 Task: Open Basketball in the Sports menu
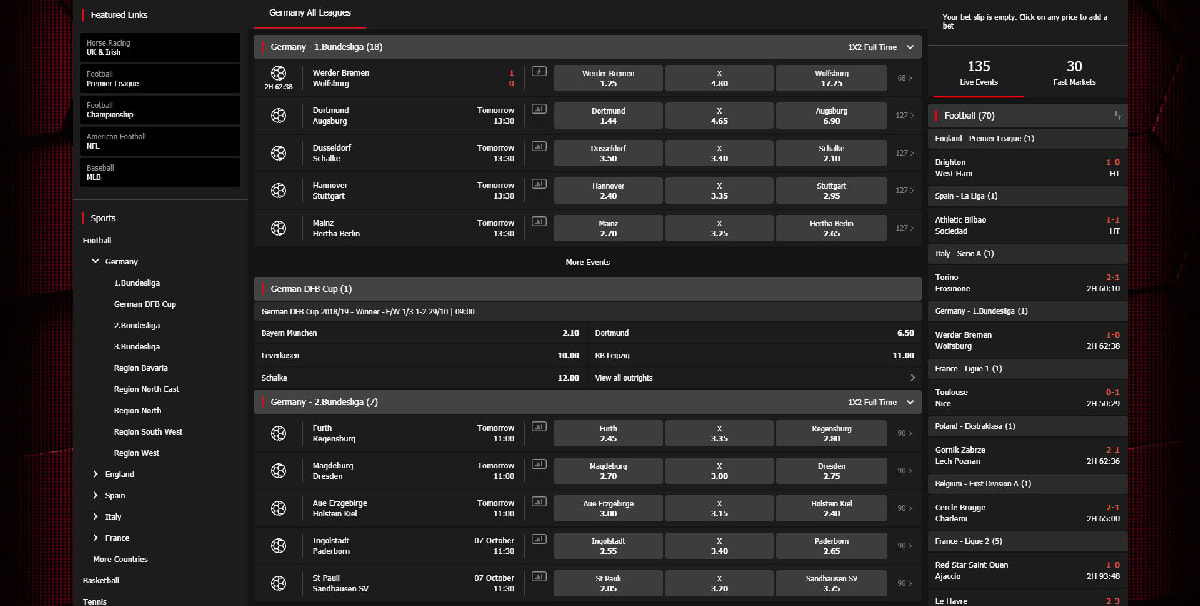pos(101,580)
